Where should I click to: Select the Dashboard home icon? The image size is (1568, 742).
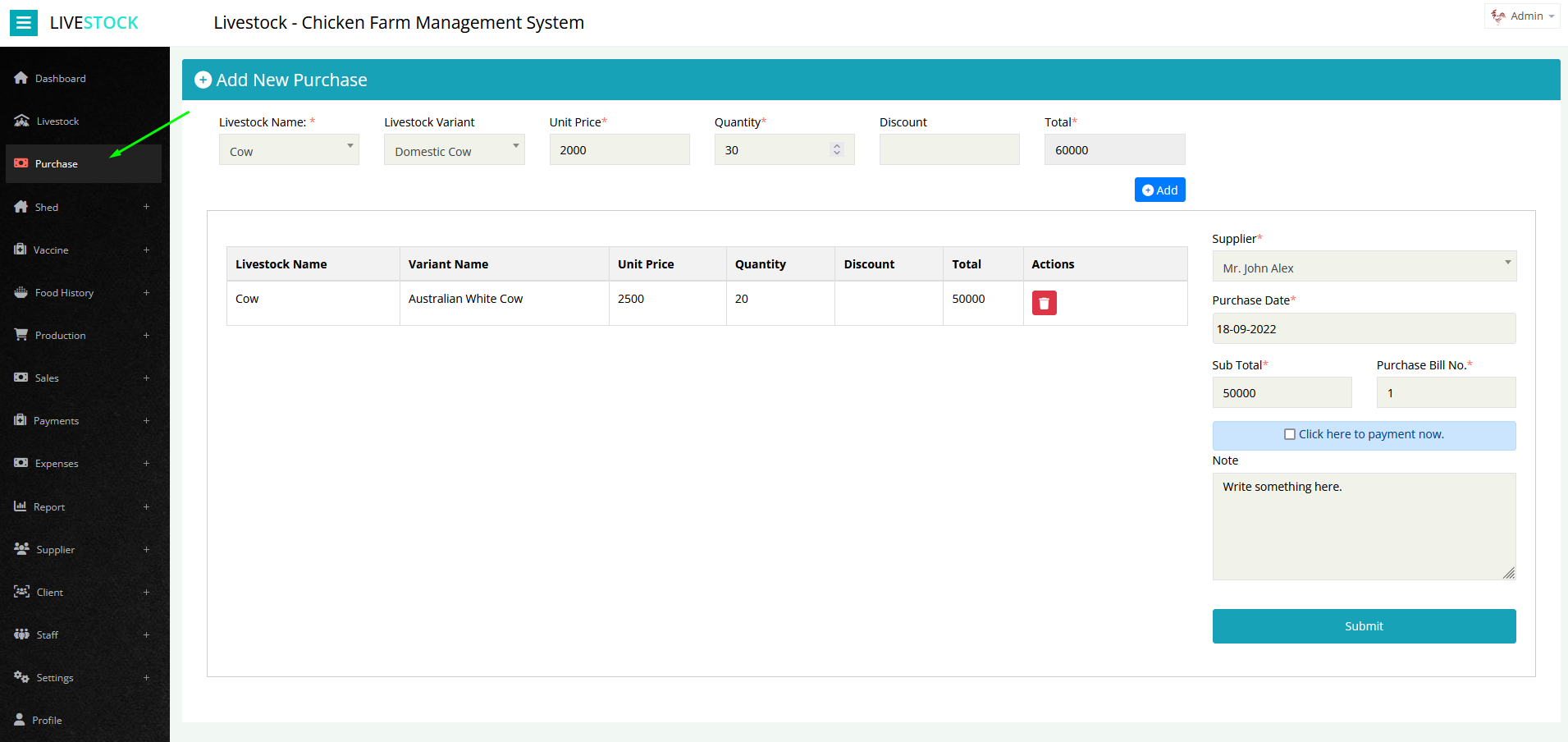click(21, 77)
